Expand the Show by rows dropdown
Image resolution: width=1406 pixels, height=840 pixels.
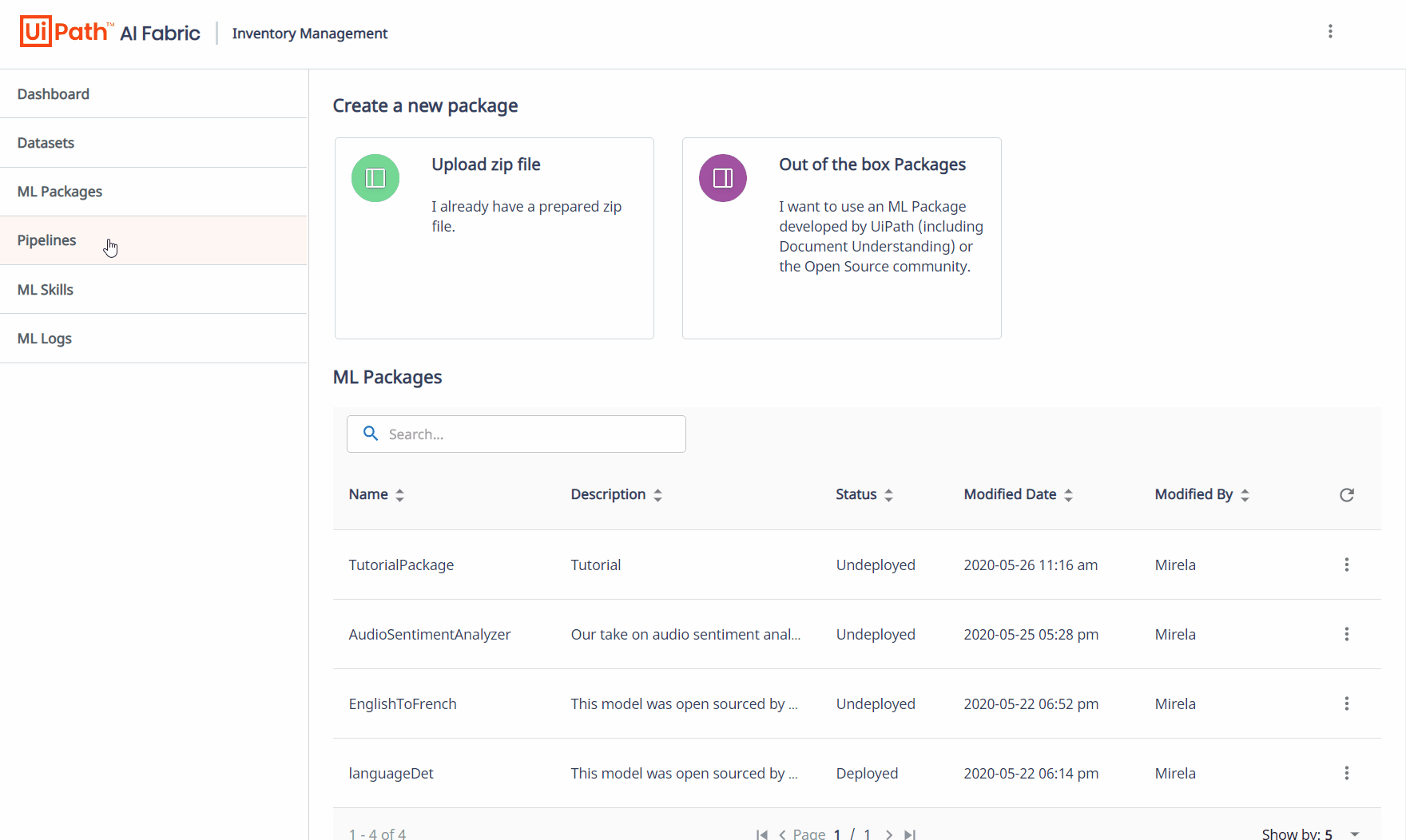click(1355, 834)
